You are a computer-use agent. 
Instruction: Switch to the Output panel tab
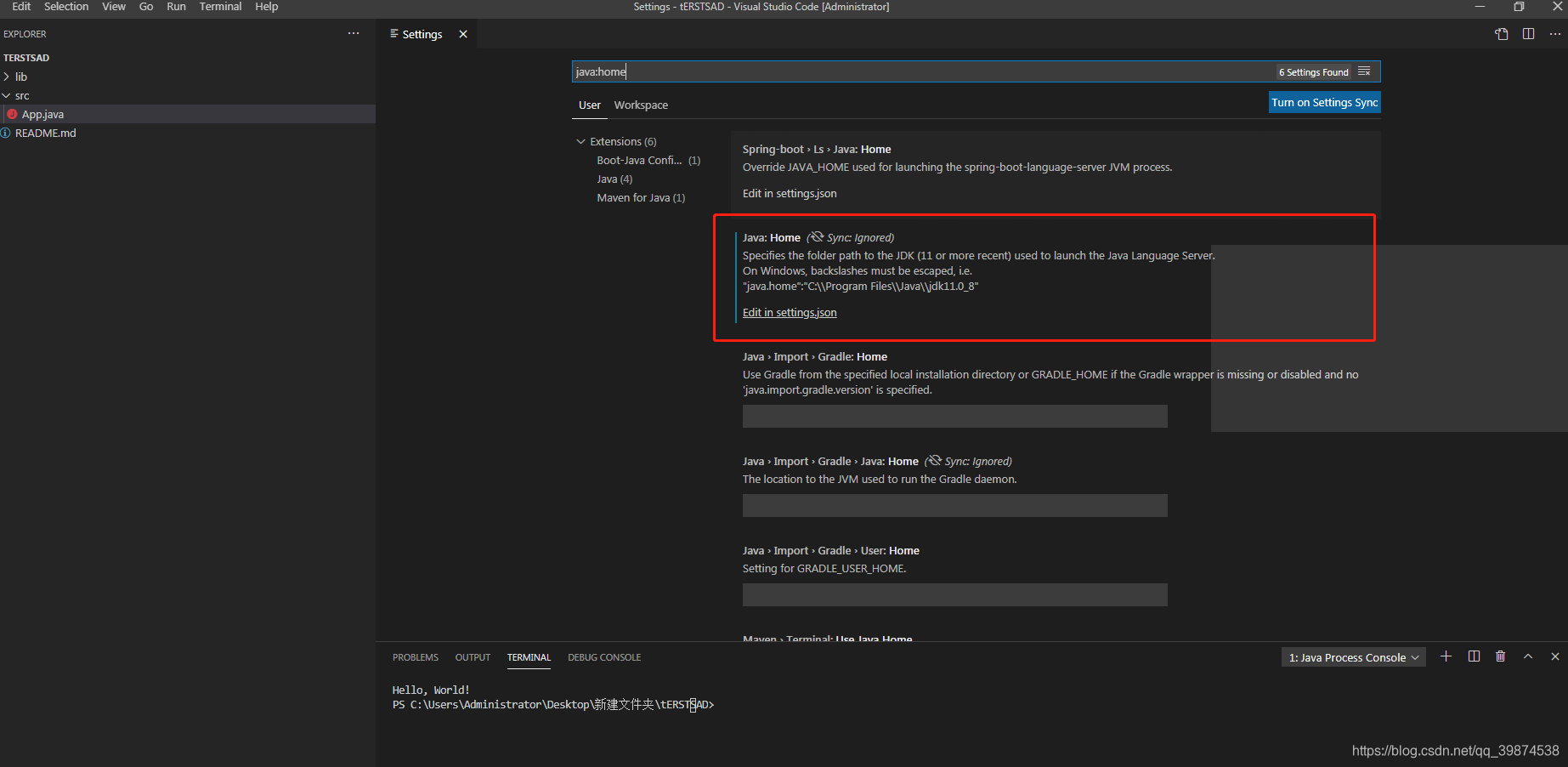473,657
